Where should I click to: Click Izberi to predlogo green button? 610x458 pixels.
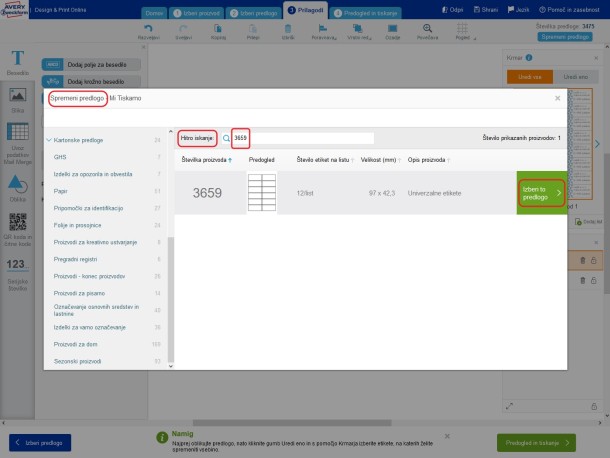tap(542, 193)
